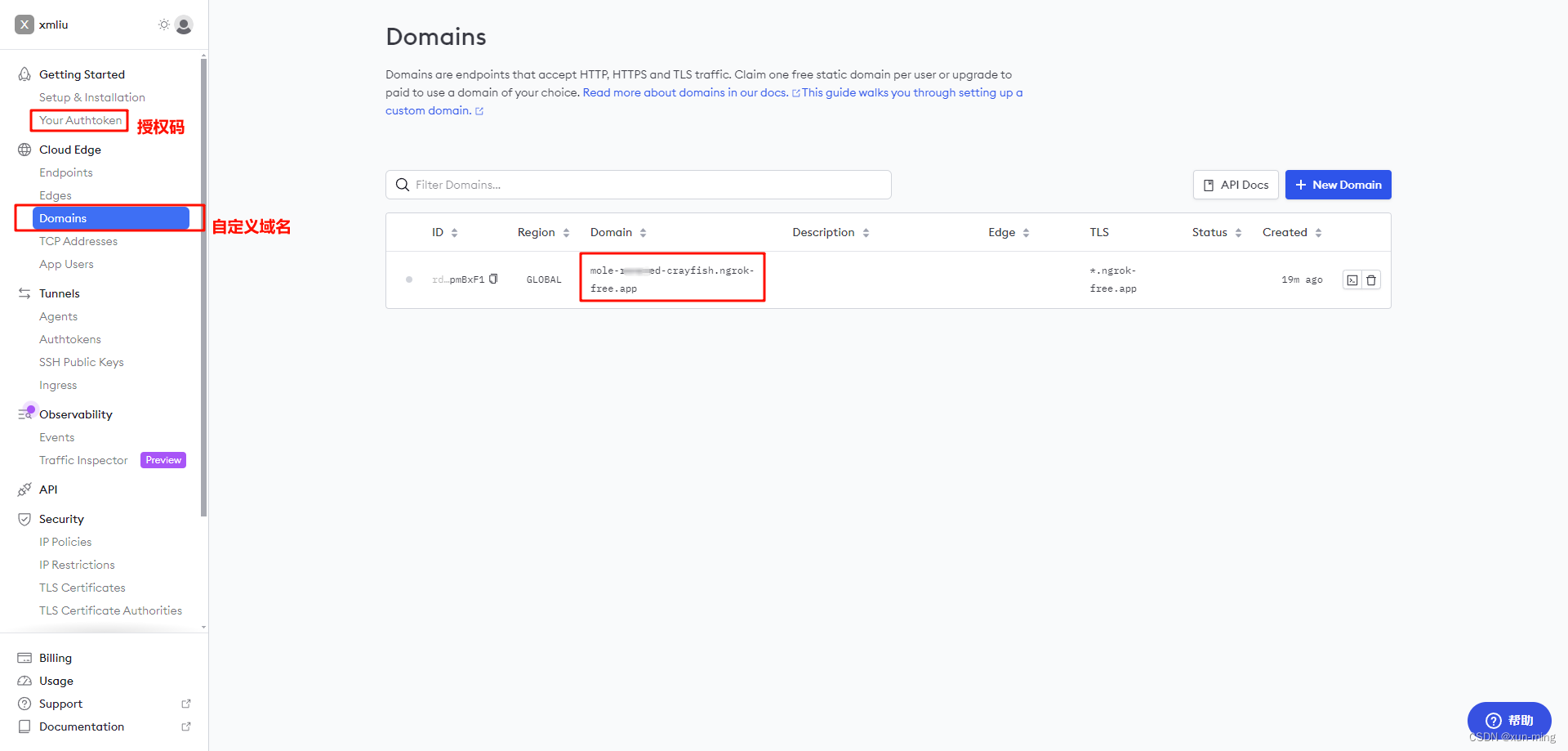Click the Tunnels arrows icon
The height and width of the screenshot is (751, 1568).
point(24,293)
